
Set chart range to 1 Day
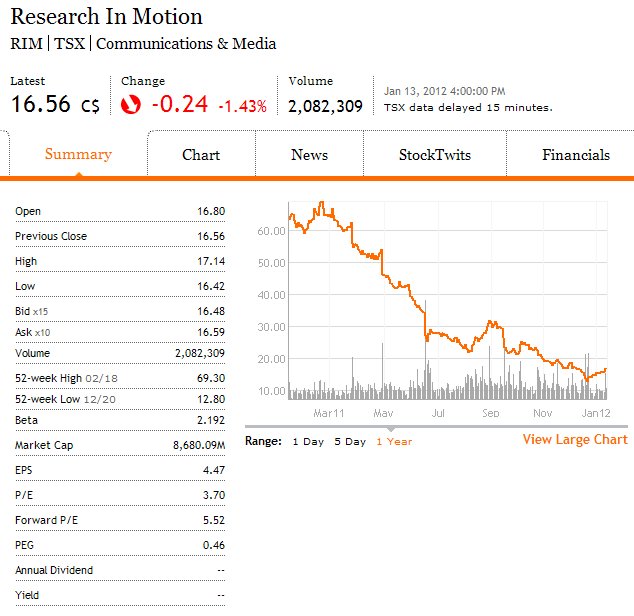308,441
